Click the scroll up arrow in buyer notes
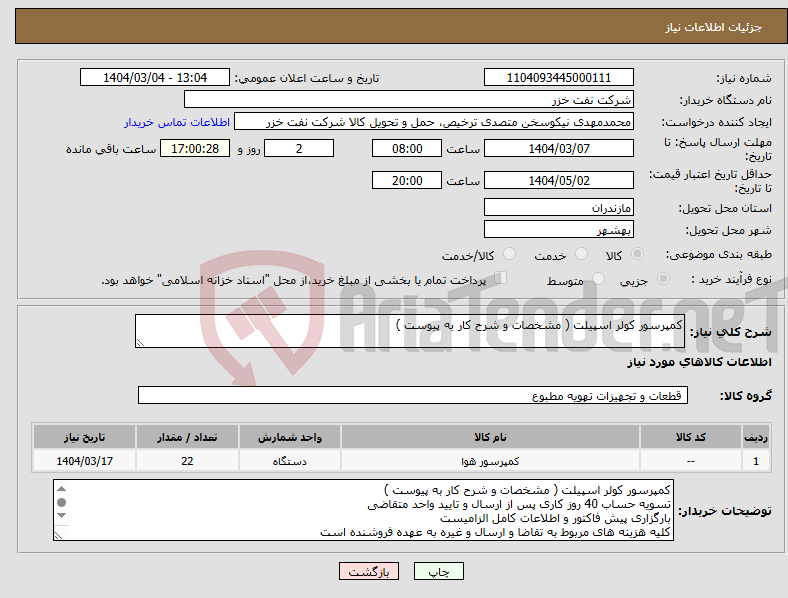 pyautogui.click(x=61, y=489)
